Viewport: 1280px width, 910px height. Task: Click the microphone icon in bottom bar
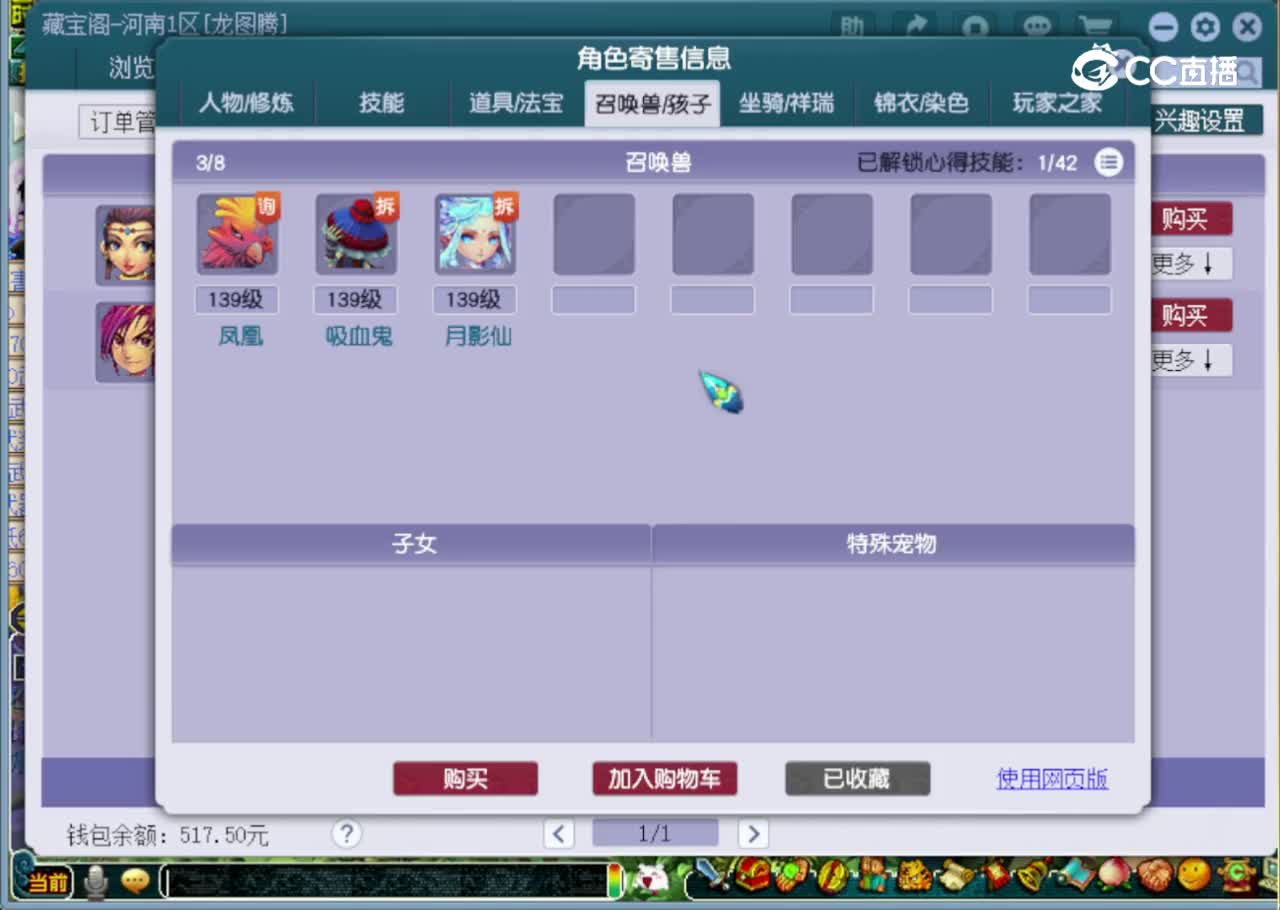coord(95,883)
